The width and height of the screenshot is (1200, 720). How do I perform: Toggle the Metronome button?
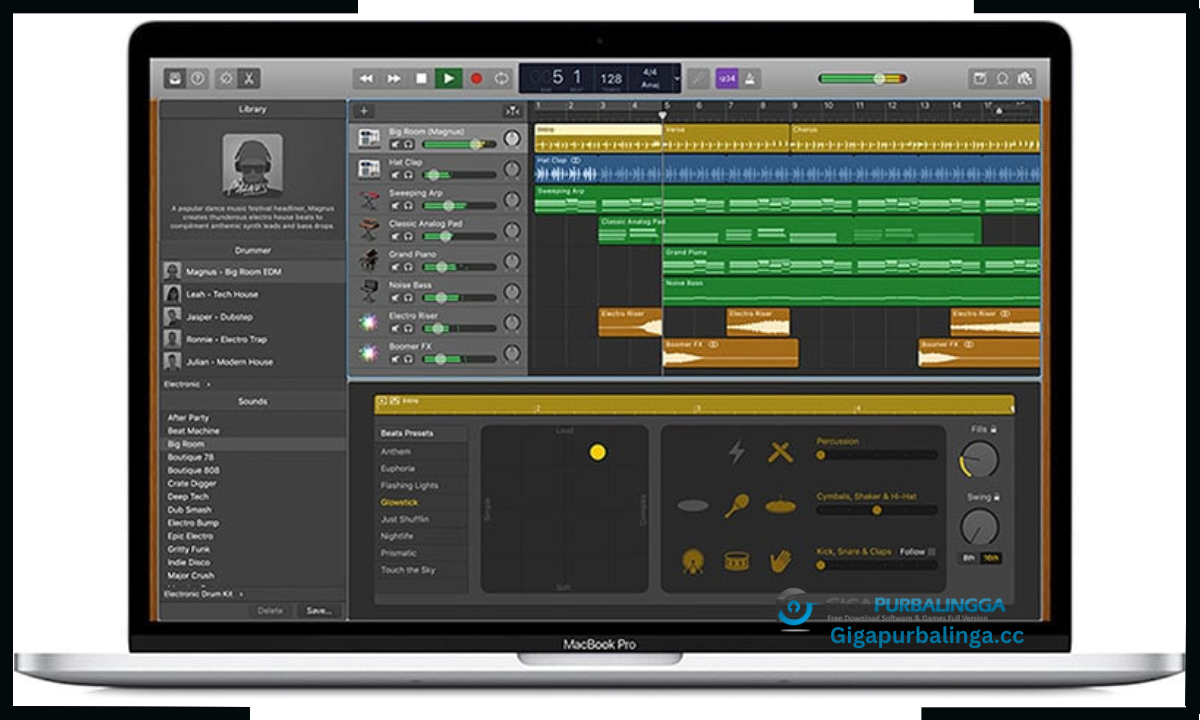click(x=750, y=78)
